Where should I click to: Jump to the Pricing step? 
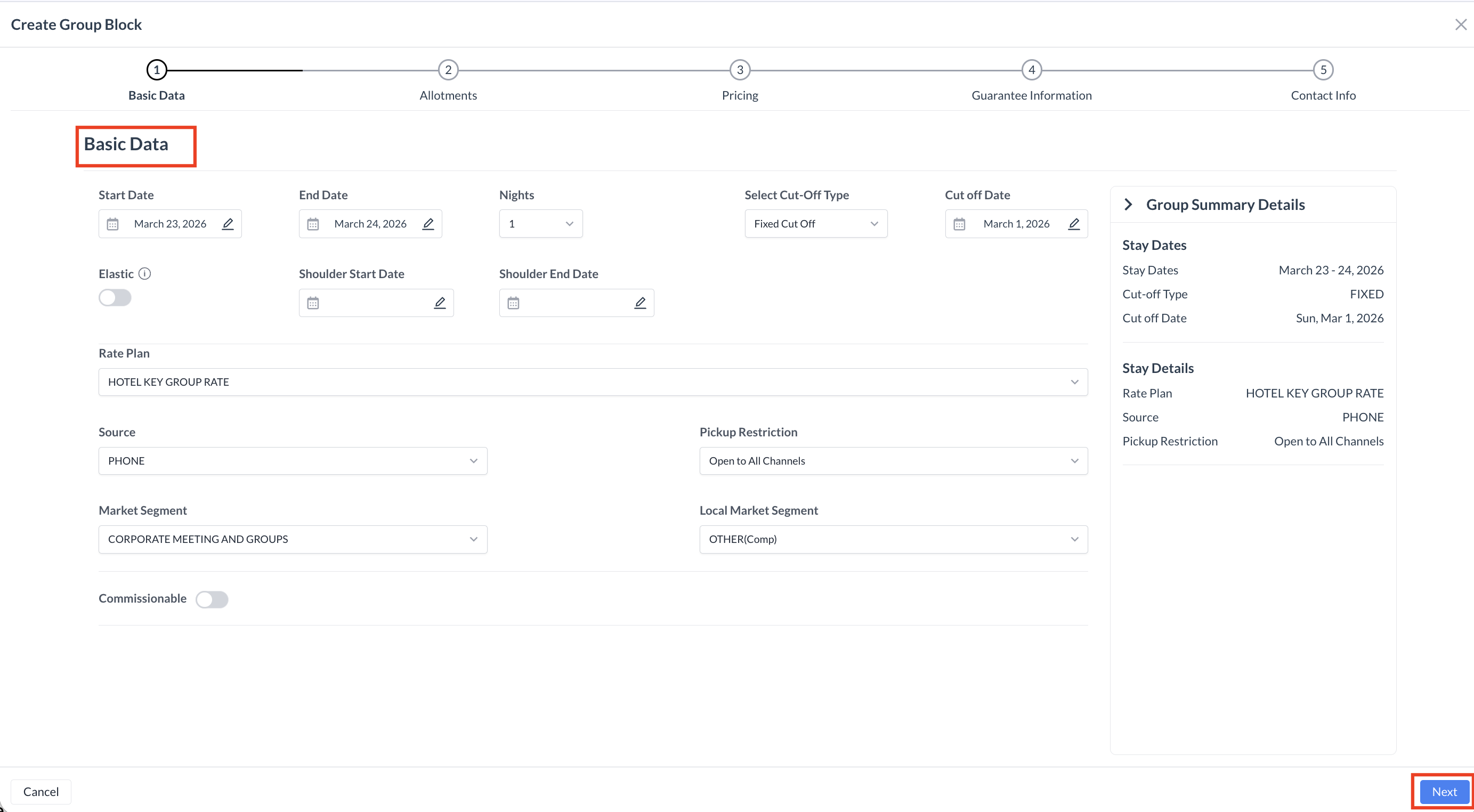coord(739,70)
